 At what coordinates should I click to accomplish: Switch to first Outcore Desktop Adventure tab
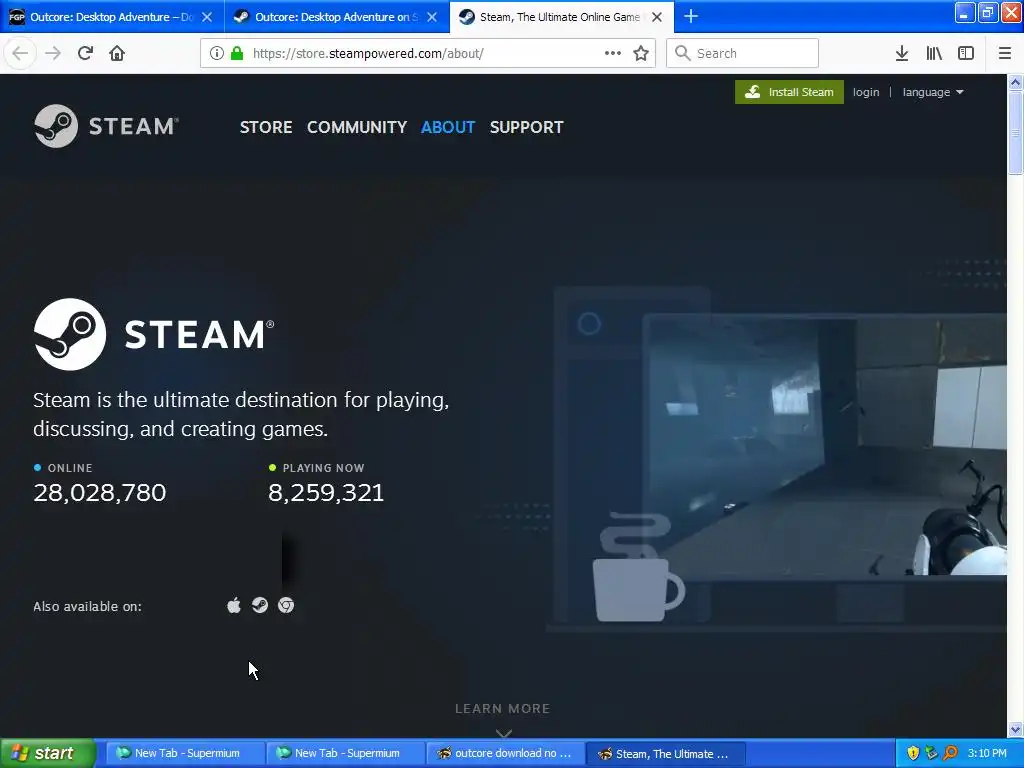[x=112, y=17]
